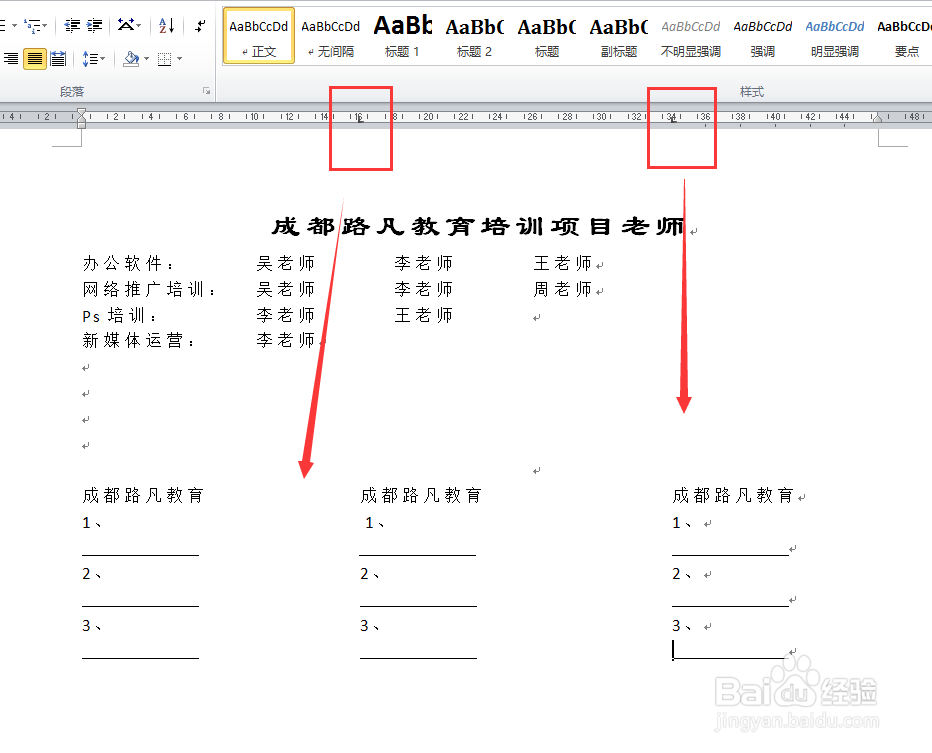Open the Borders dropdown arrow
The image size is (932, 753).
coord(180,59)
